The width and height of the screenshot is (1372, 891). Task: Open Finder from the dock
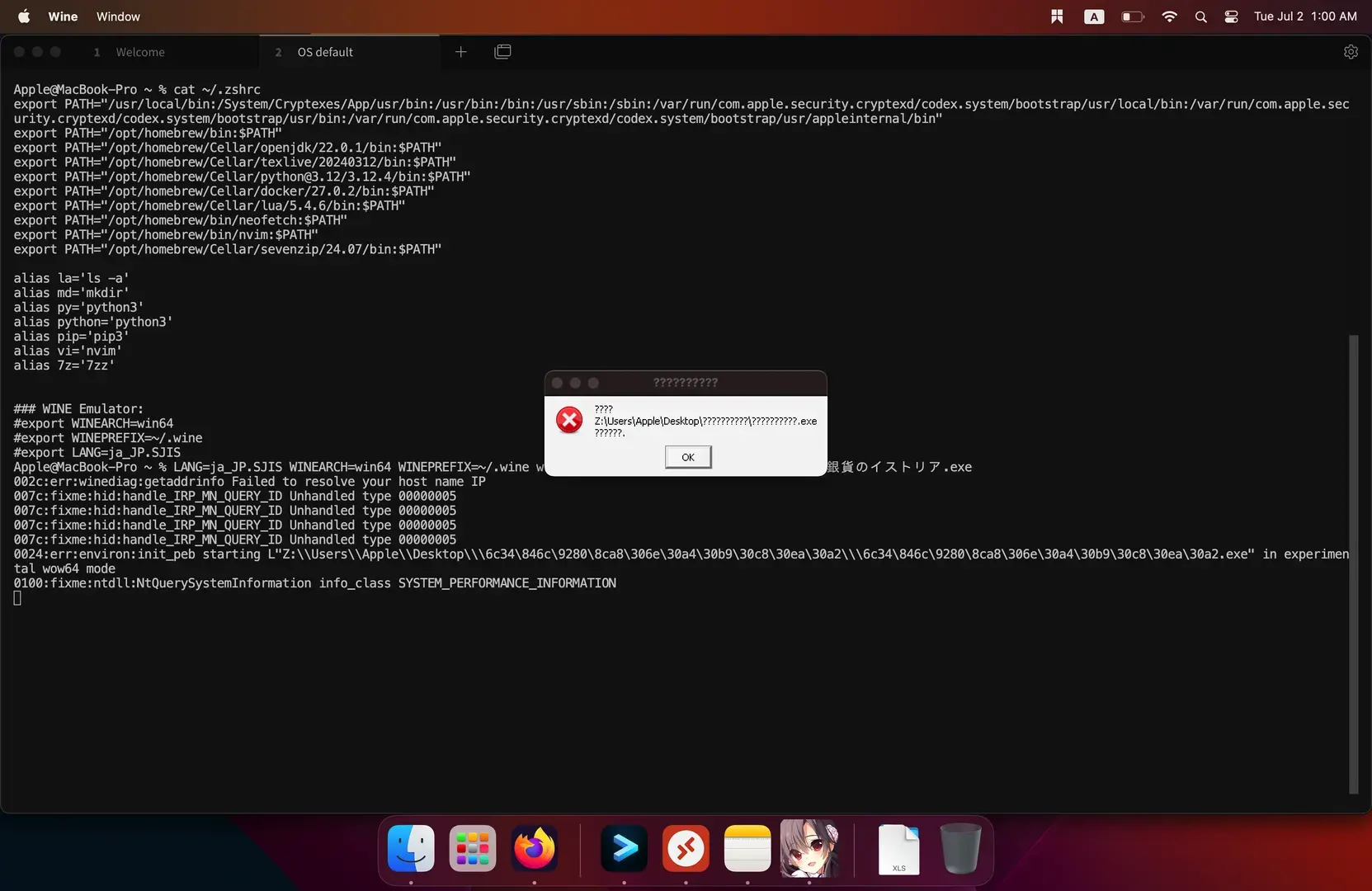coord(411,848)
